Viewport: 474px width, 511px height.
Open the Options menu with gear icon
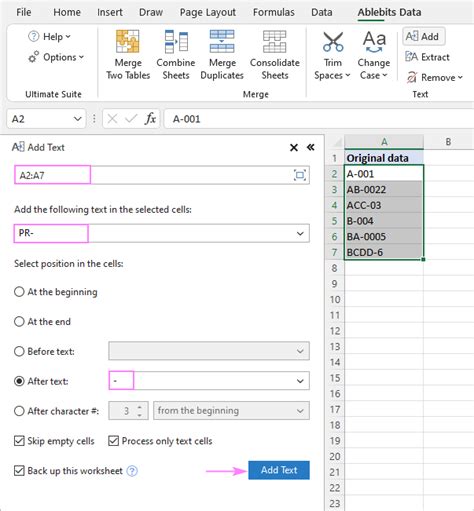click(56, 57)
